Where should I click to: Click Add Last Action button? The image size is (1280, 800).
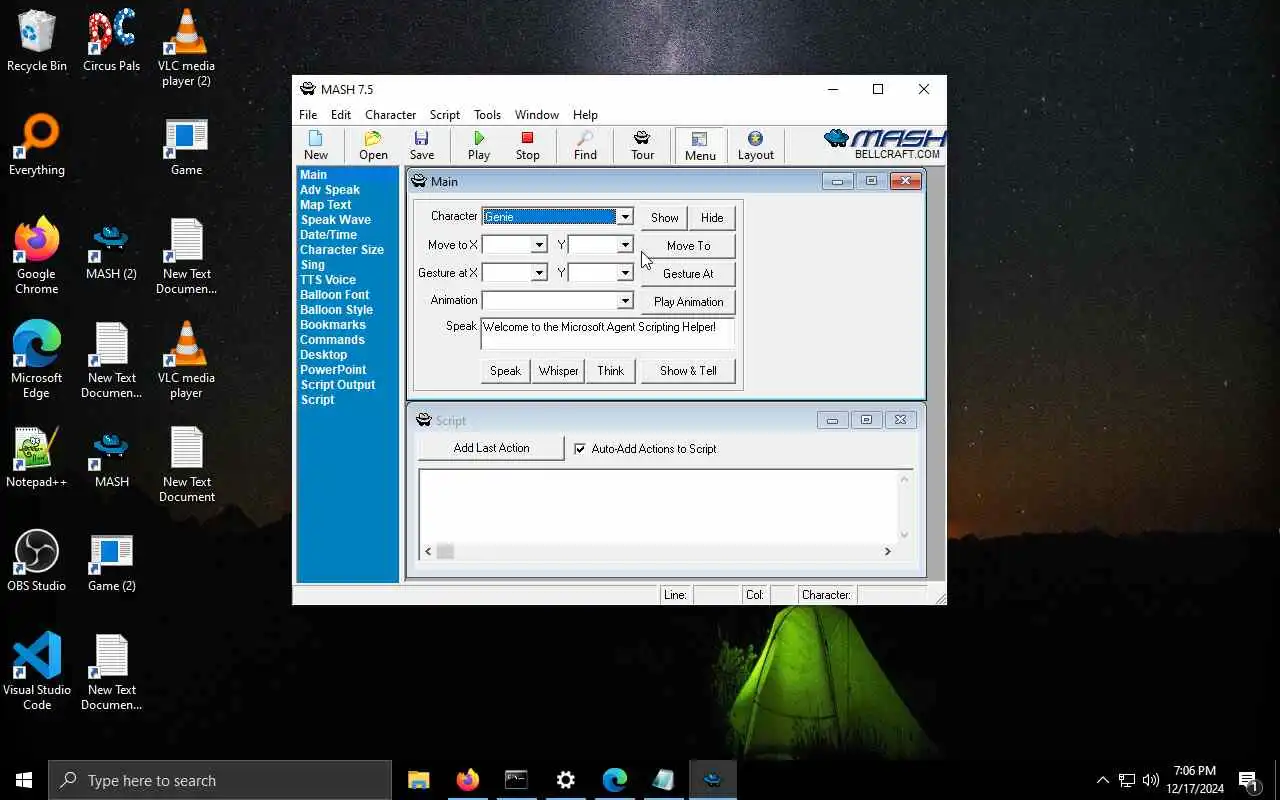click(491, 448)
